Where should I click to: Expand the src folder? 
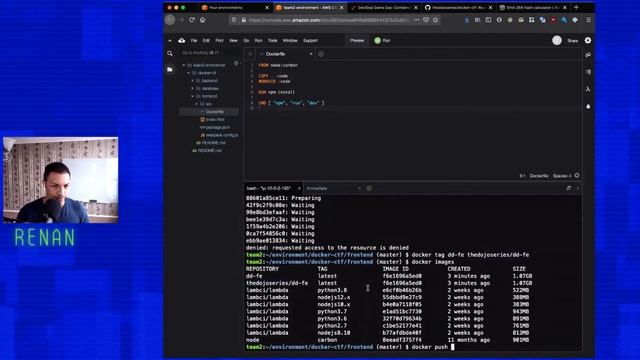click(197, 104)
